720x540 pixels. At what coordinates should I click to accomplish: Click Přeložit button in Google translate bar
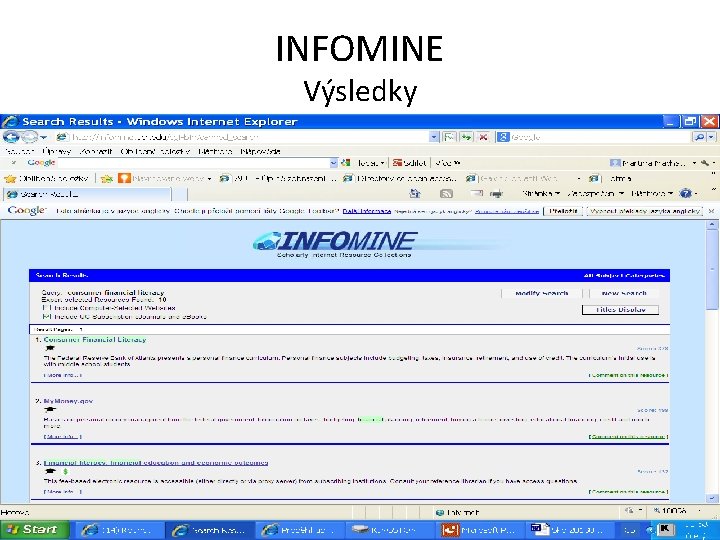click(x=563, y=211)
